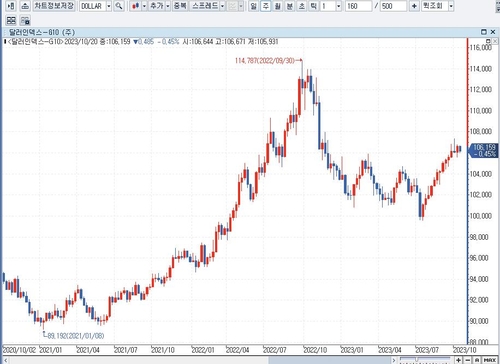Click the 추가 button
The image size is (500, 364).
point(156,6)
